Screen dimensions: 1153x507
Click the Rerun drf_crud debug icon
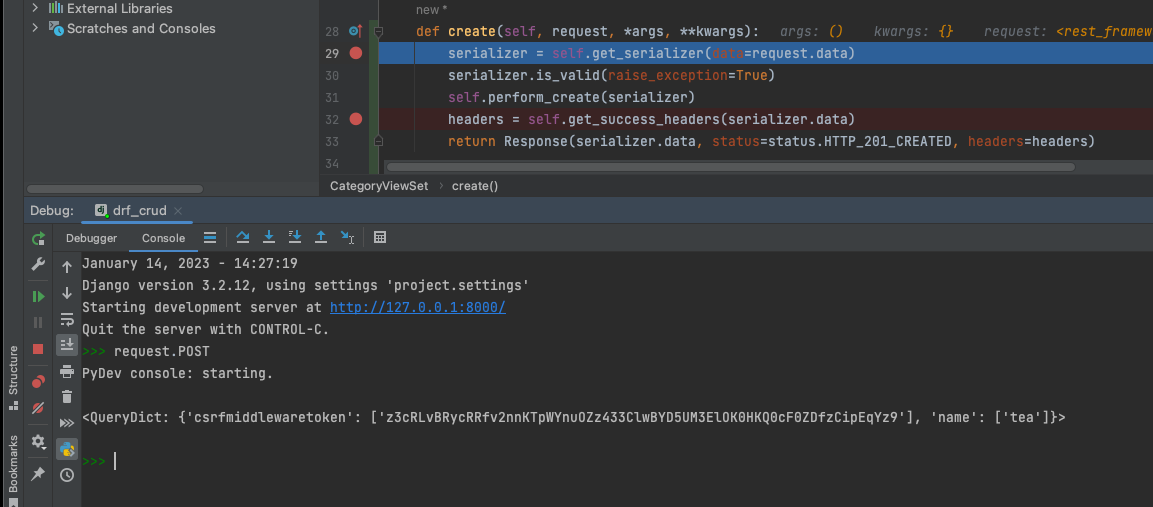(x=38, y=238)
